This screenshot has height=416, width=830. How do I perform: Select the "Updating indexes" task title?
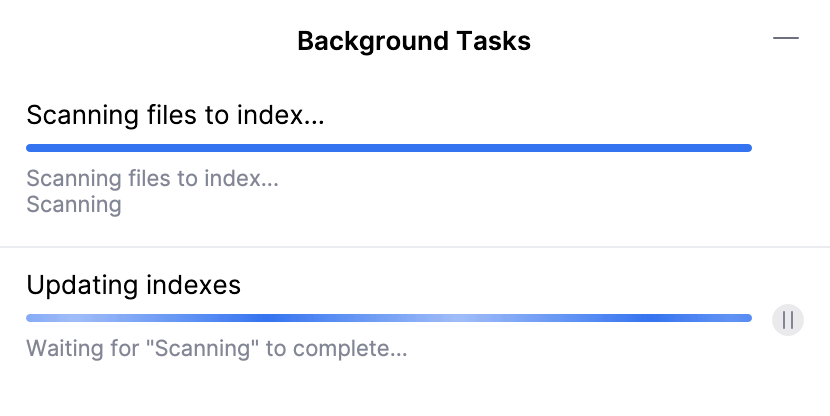pos(134,285)
